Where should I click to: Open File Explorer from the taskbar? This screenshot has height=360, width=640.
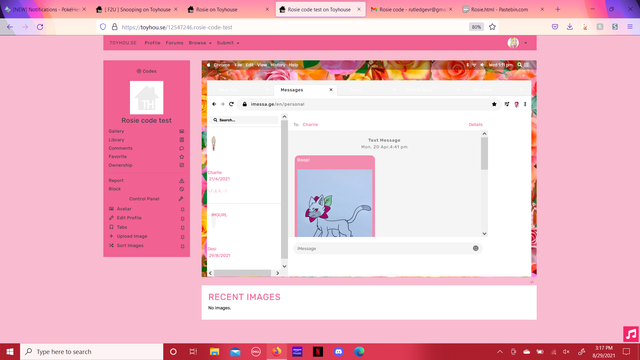pos(214,351)
